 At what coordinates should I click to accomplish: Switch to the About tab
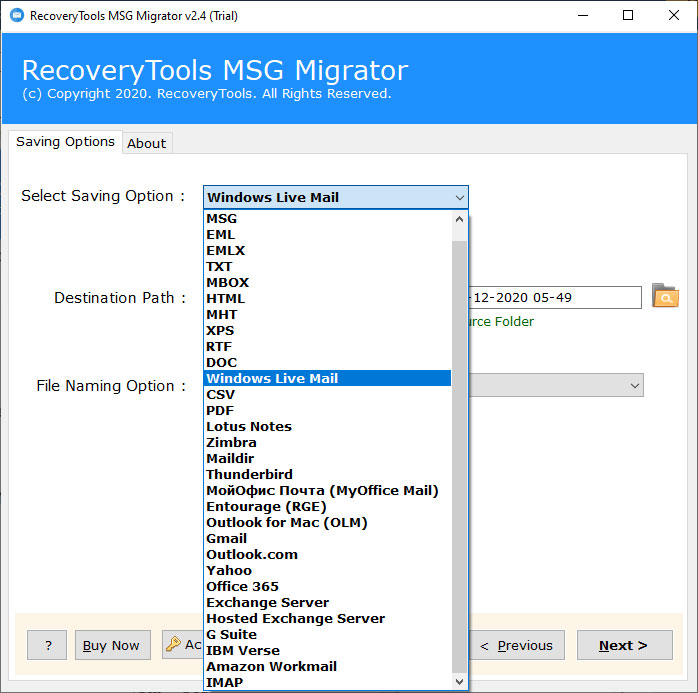pyautogui.click(x=147, y=143)
